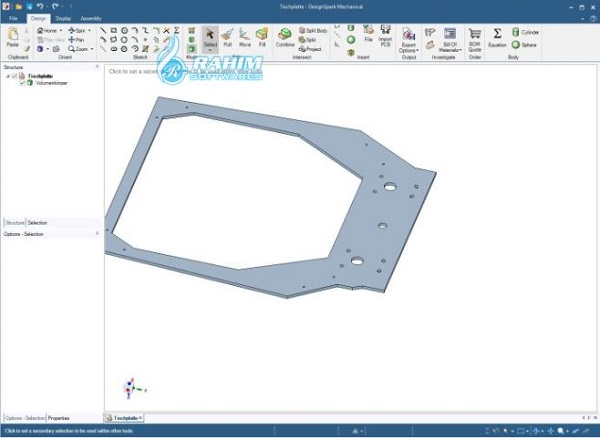
Task: Switch to the Structure panel tab
Action: 15,223
